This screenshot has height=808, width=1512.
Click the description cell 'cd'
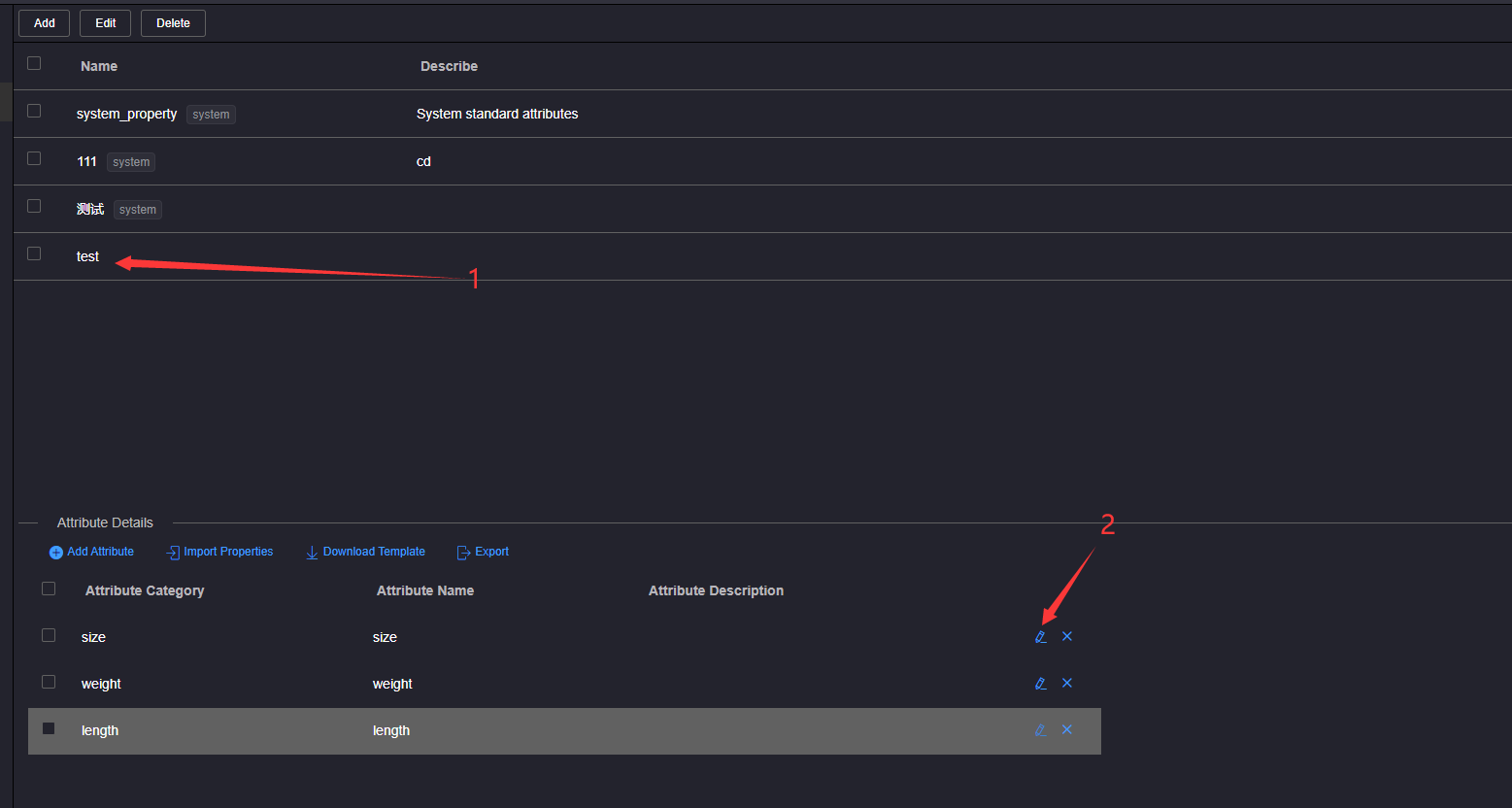[423, 161]
